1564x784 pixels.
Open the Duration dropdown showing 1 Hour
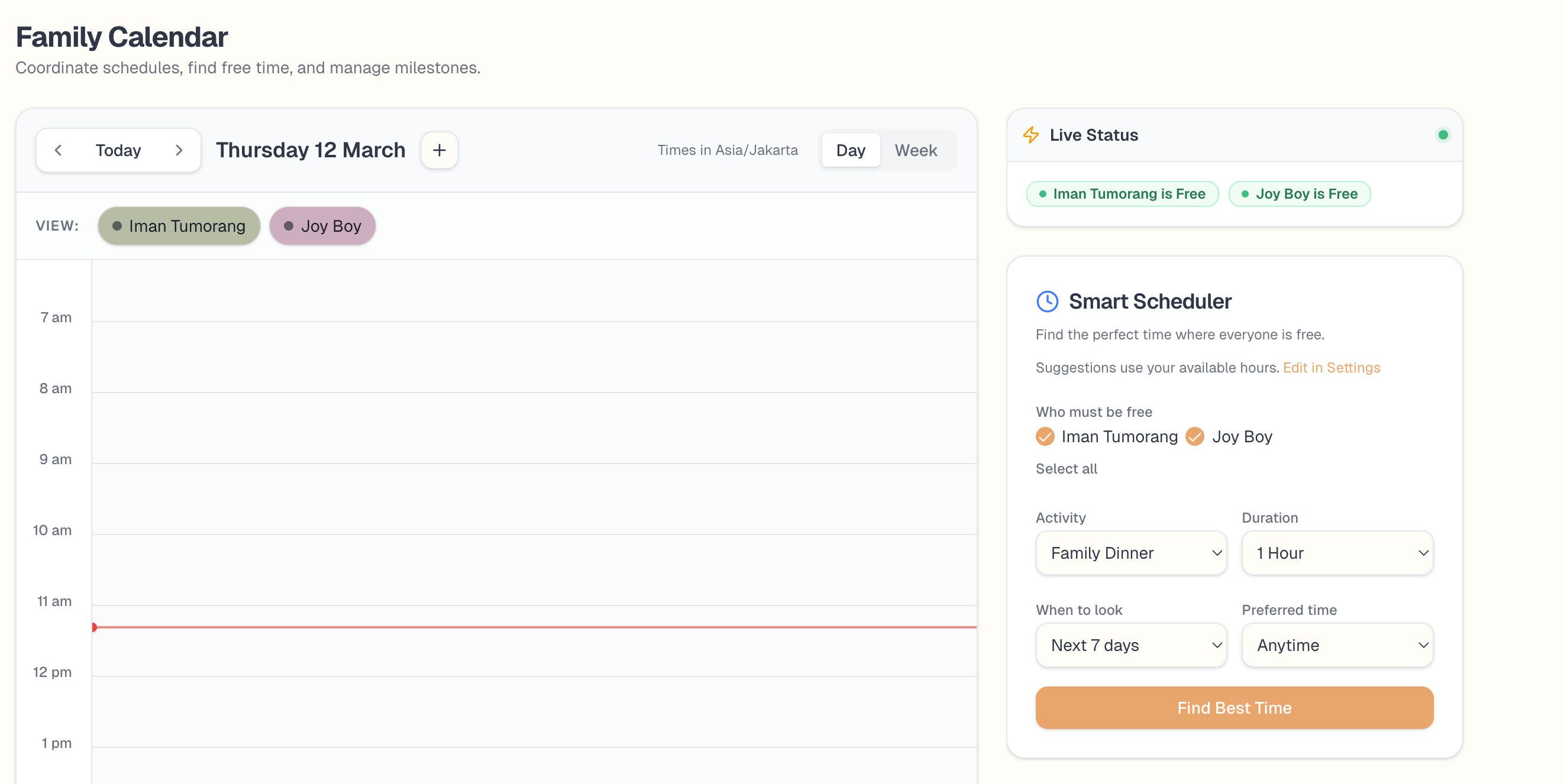pos(1337,553)
